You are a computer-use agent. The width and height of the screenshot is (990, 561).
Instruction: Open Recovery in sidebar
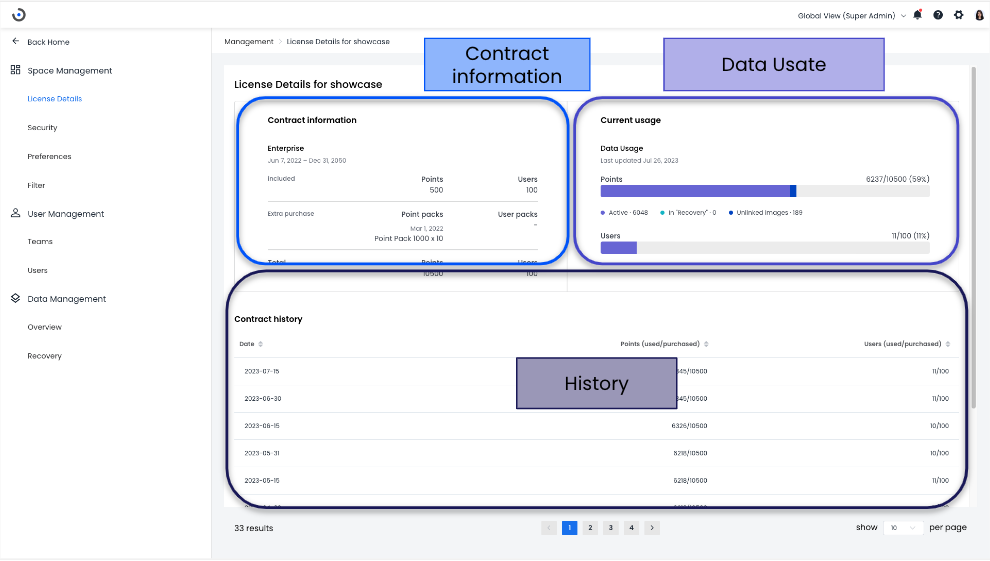44,356
